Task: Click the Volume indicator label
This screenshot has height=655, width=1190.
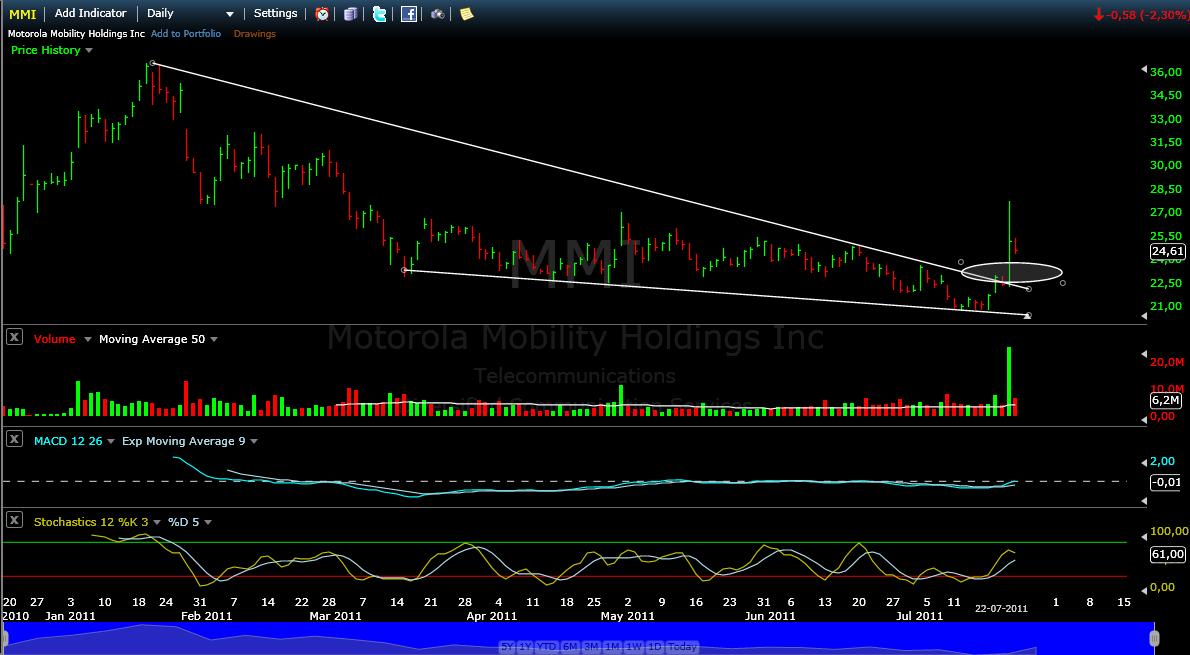Action: (55, 339)
